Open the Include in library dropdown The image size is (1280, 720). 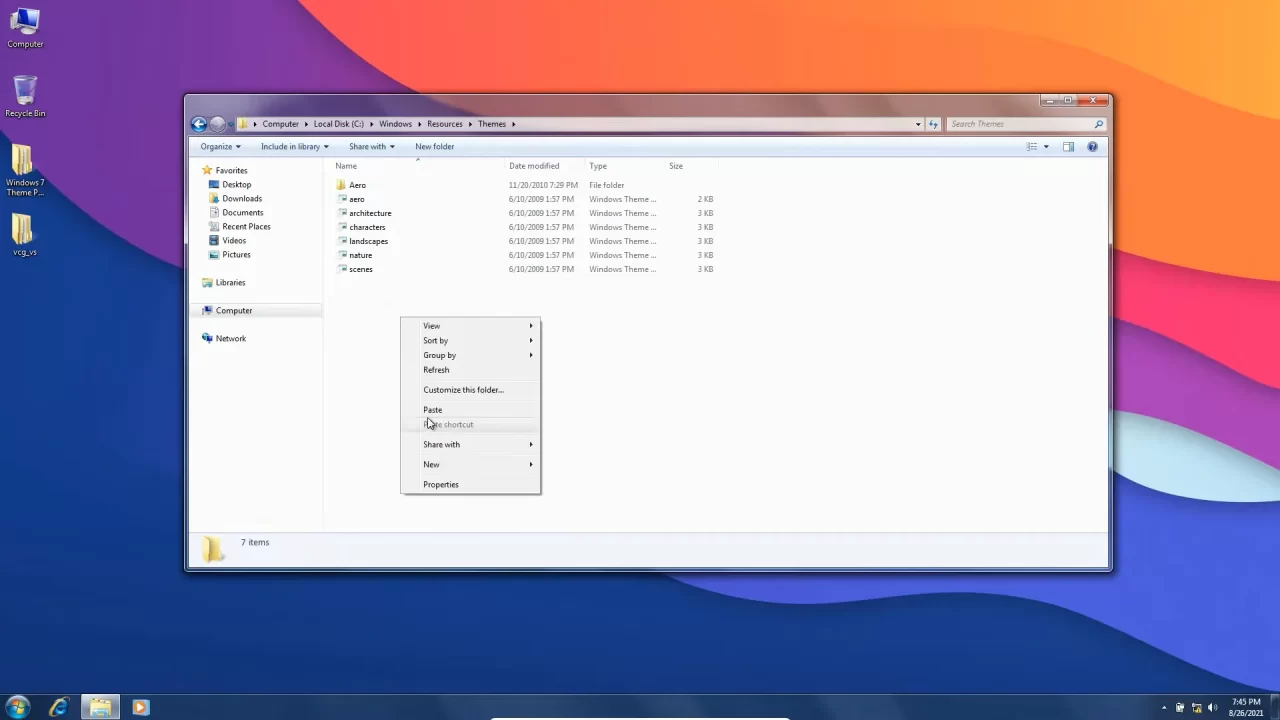294,147
